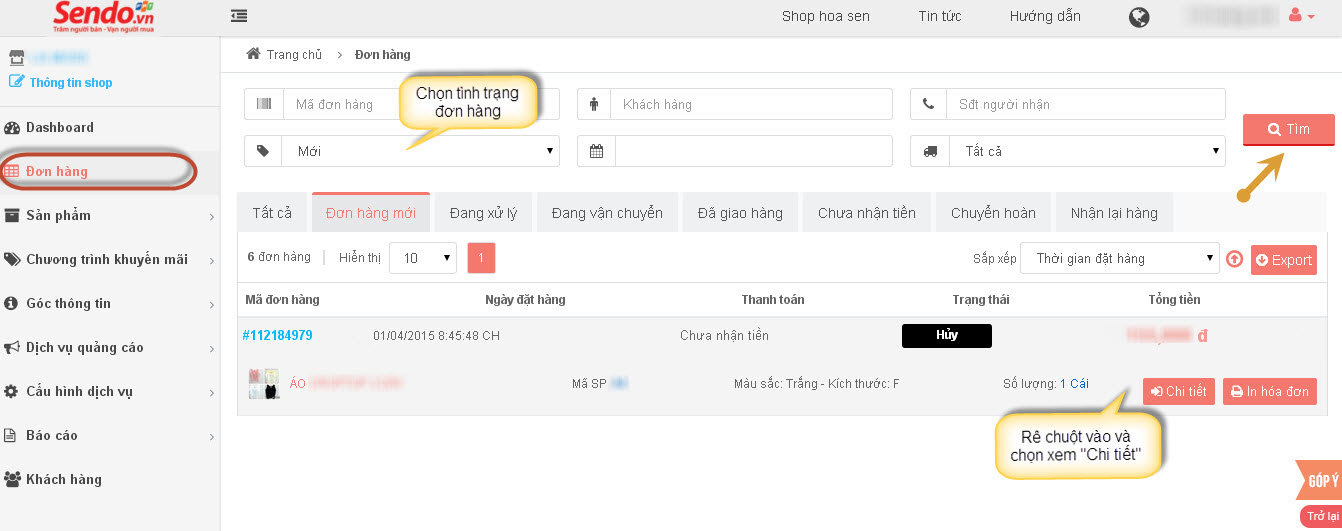Image resolution: width=1342 pixels, height=531 pixels.
Task: Click the Báo cáo document icon
Action: (10, 435)
